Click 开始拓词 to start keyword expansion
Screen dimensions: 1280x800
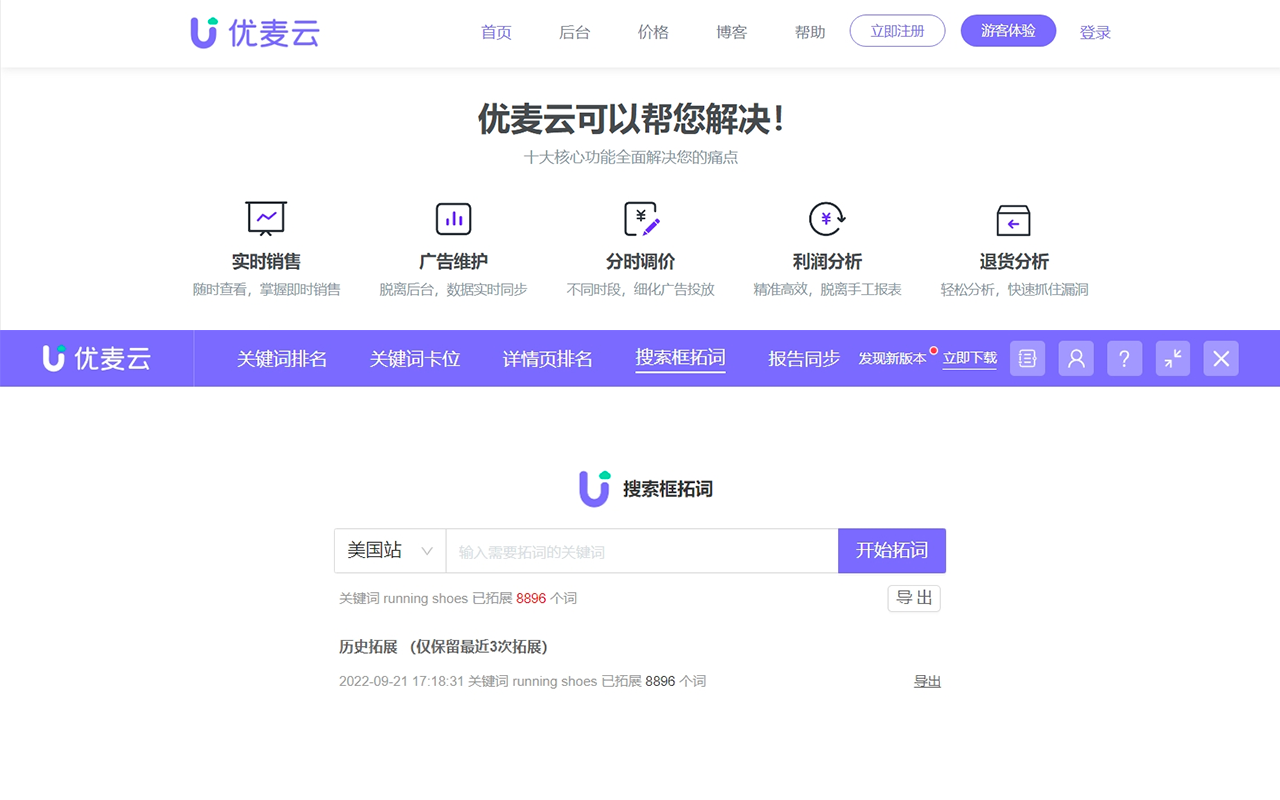click(891, 550)
